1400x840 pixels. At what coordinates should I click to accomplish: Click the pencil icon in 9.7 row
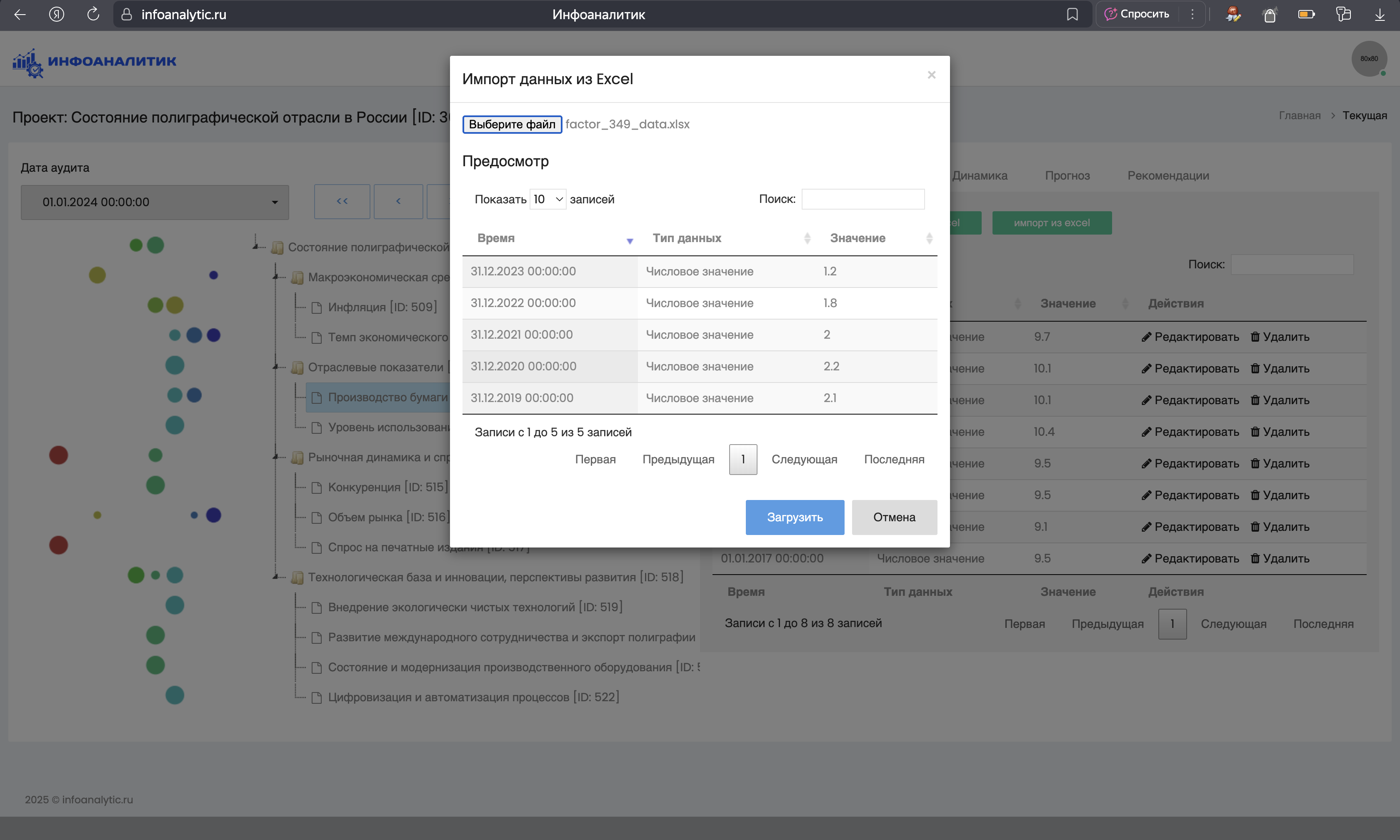tap(1146, 337)
